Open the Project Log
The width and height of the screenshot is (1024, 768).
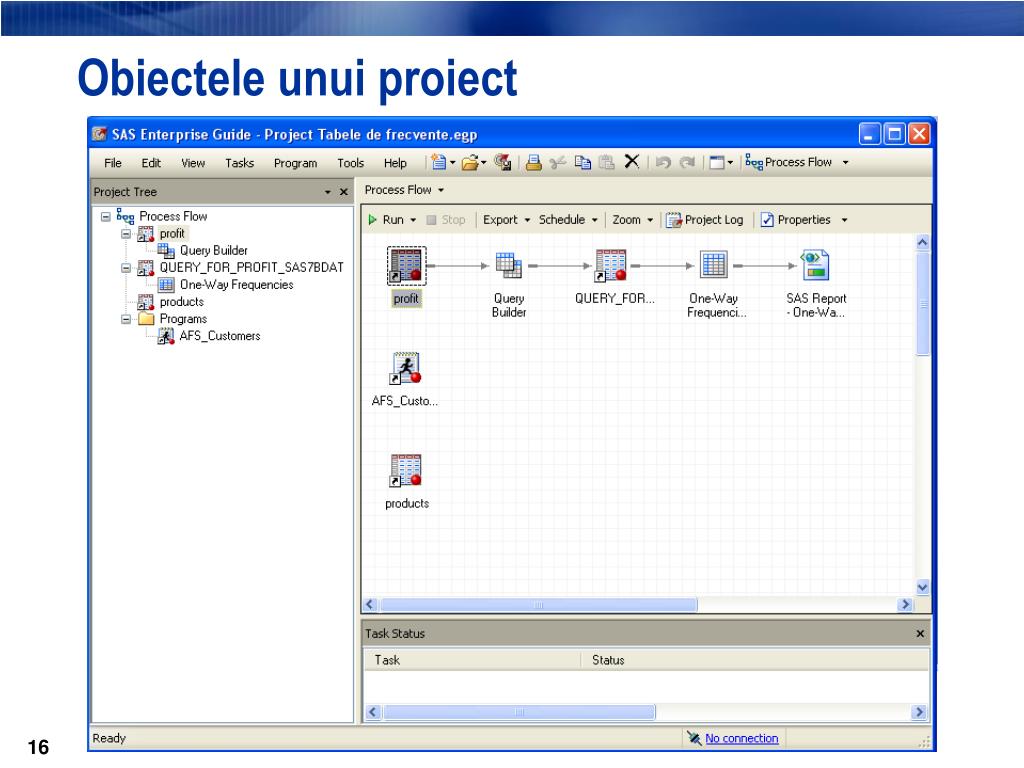tap(705, 220)
